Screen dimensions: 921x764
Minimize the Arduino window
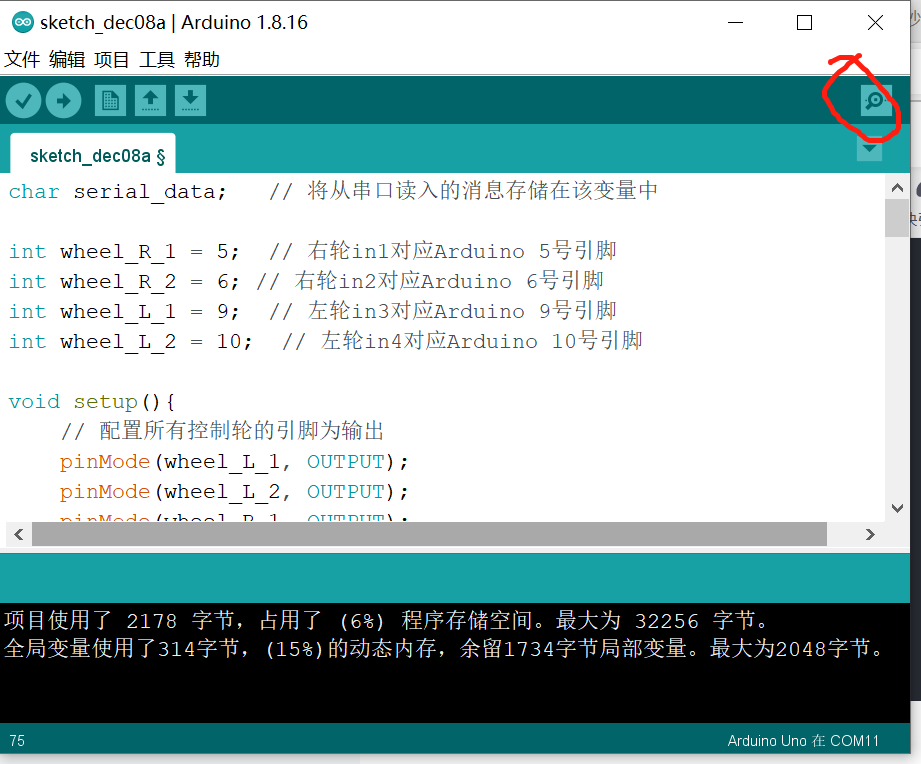[x=735, y=23]
